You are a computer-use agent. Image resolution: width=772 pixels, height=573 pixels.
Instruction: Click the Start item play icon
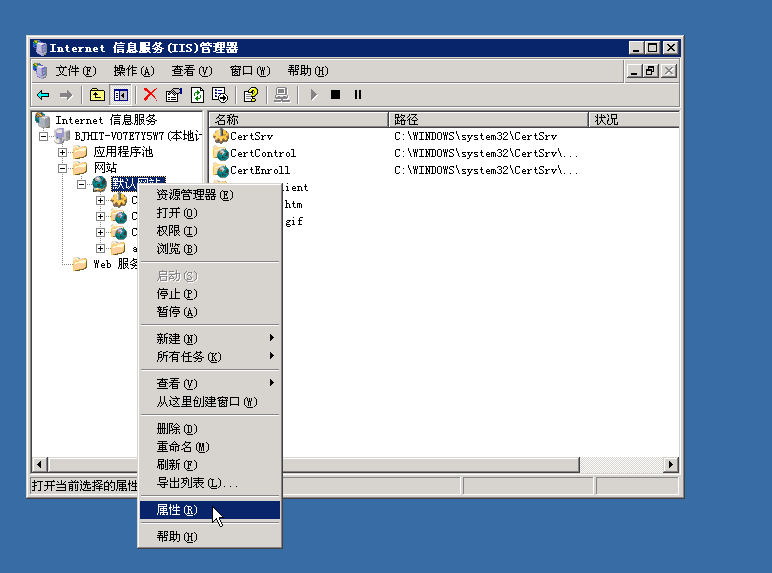tap(314, 95)
